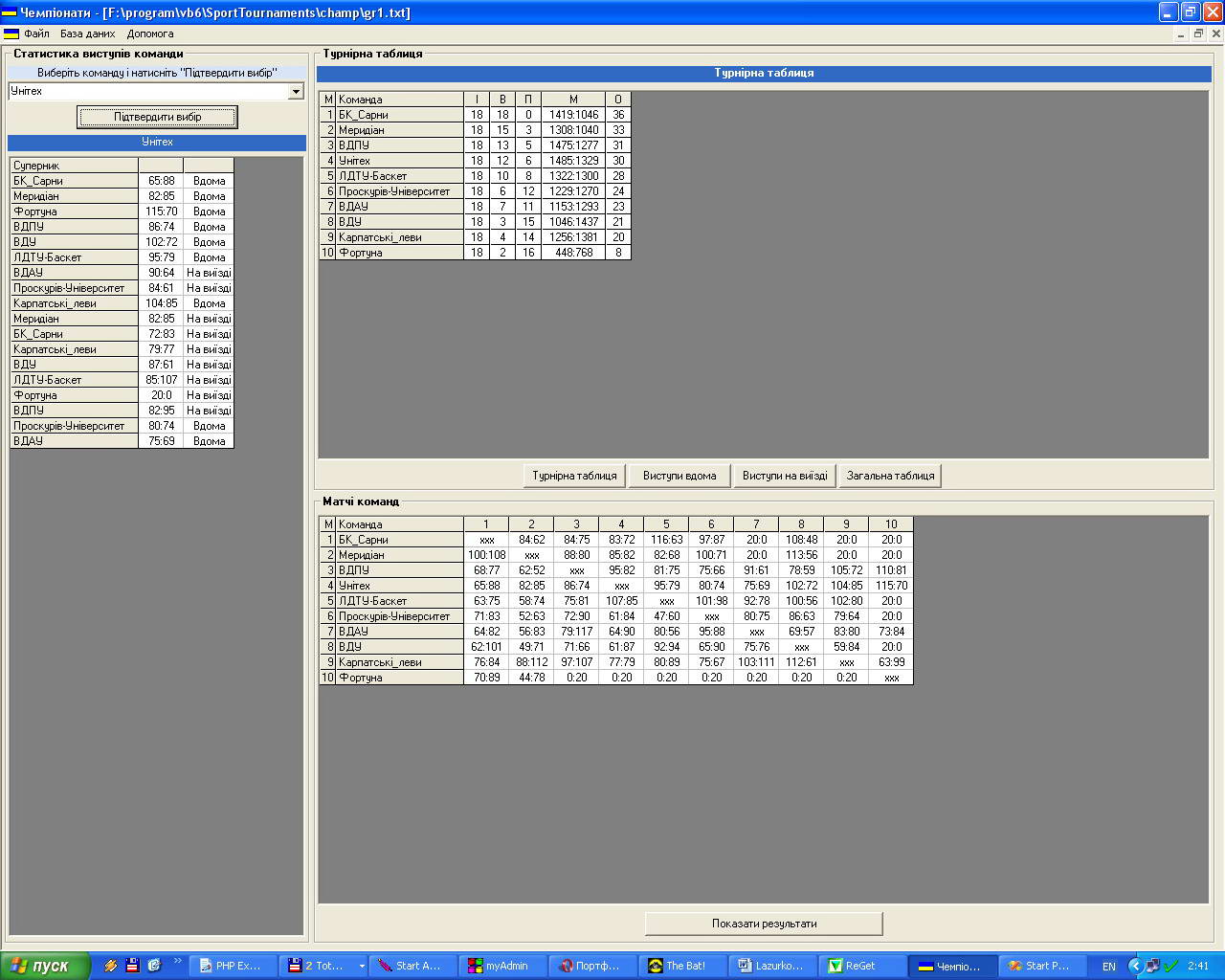The image size is (1225, 980).
Task: Click column header П in tournament table
Action: click(x=528, y=100)
